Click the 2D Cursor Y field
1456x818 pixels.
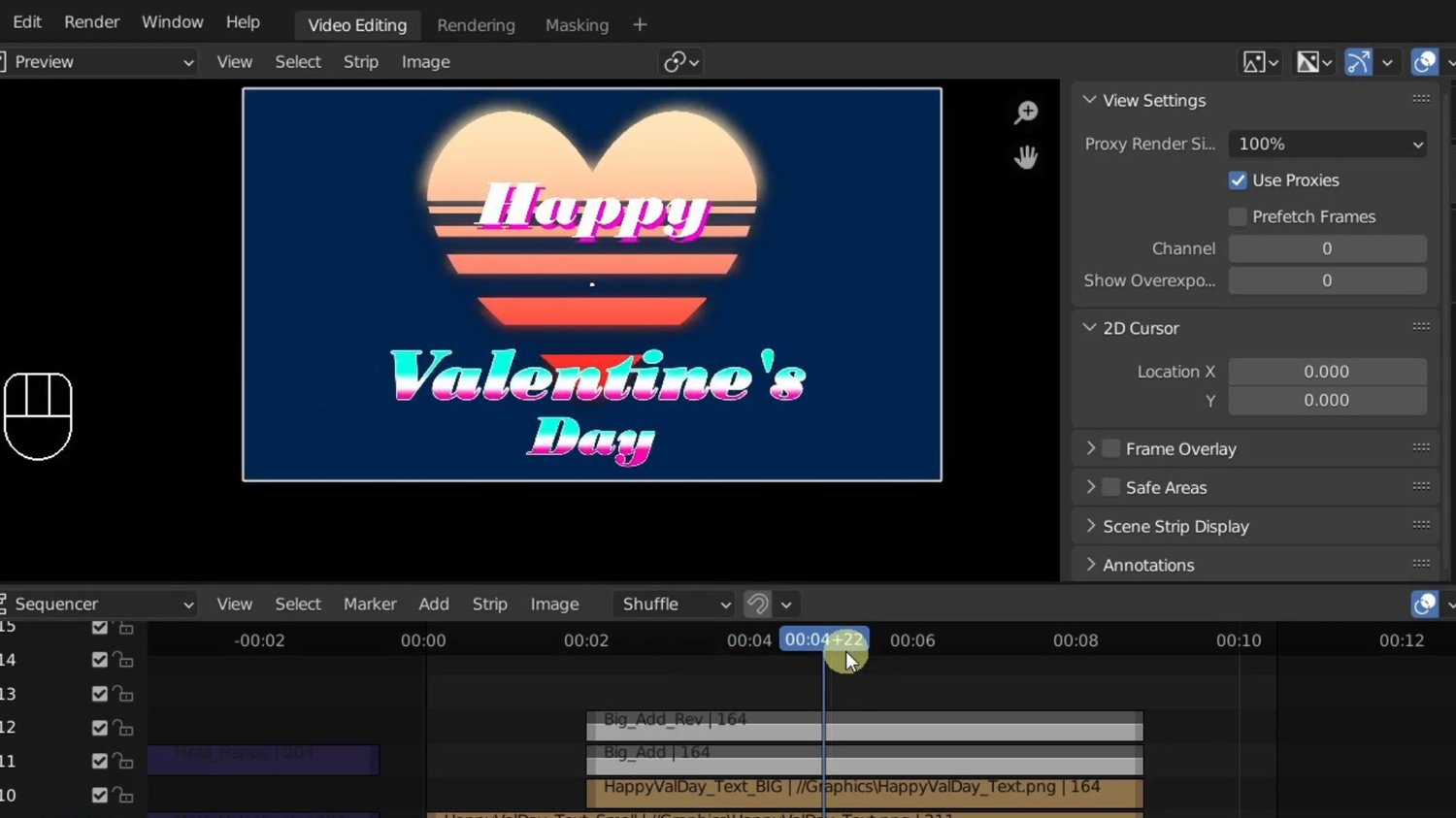pyautogui.click(x=1328, y=400)
